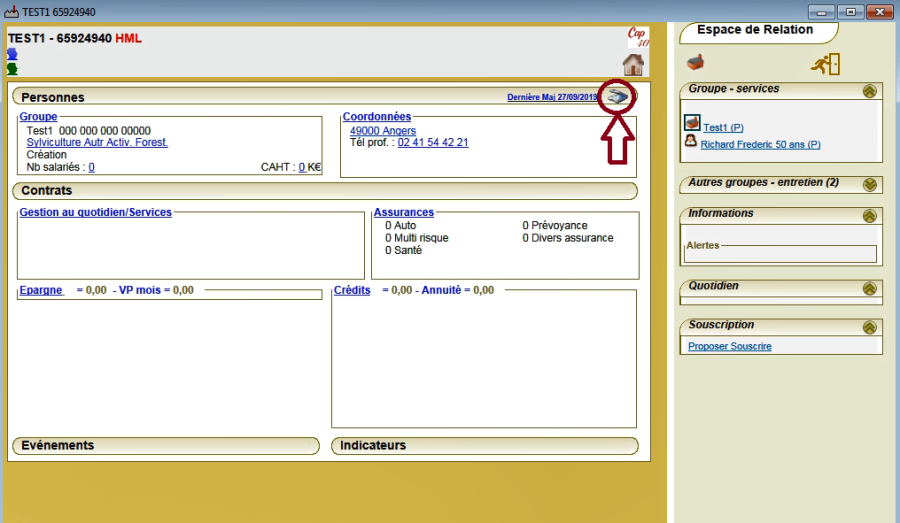Image resolution: width=900 pixels, height=523 pixels.
Task: Click the blue person icon below TEST1
Action: click(12, 54)
